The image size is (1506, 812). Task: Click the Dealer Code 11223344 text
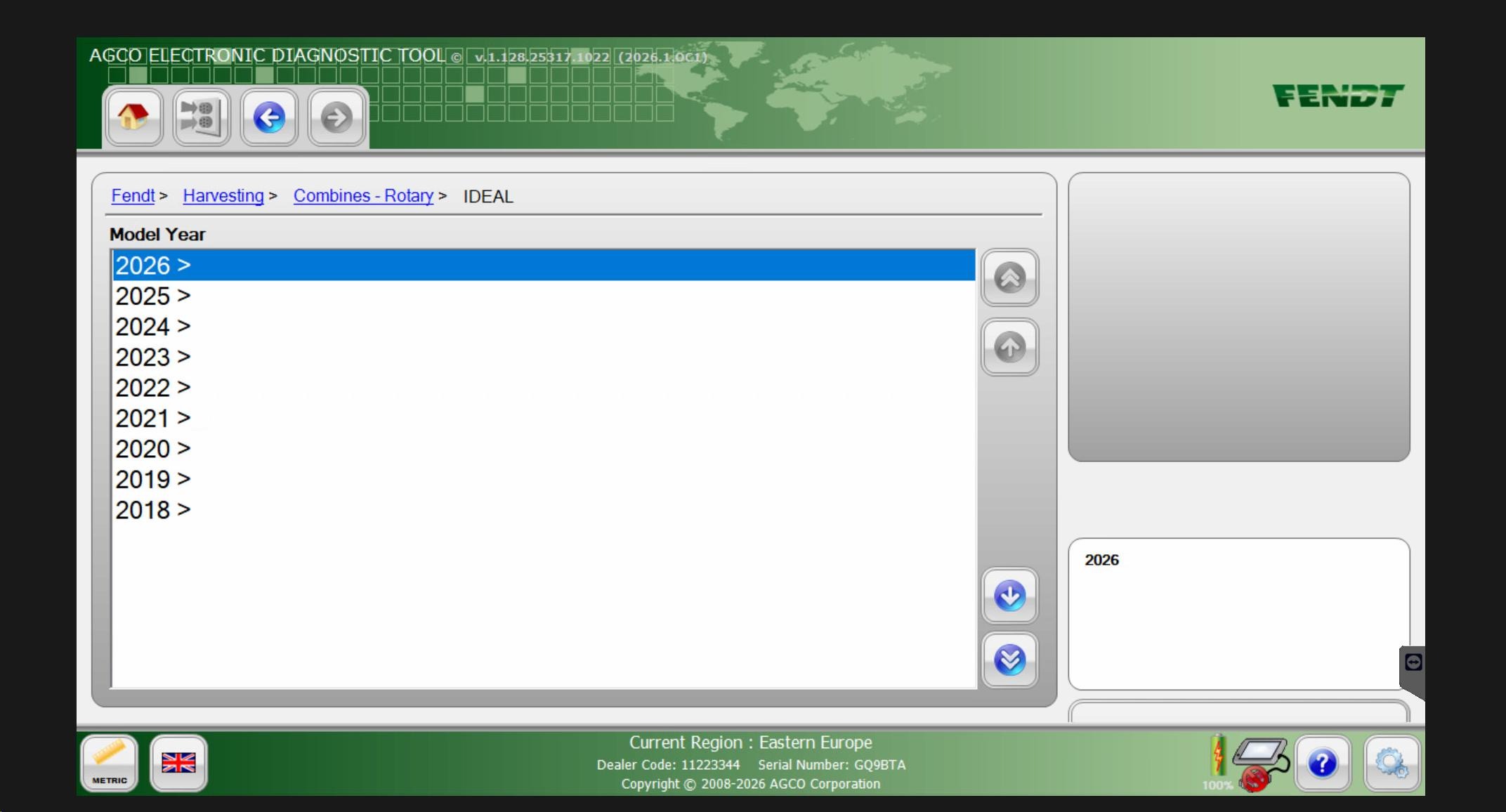click(668, 765)
